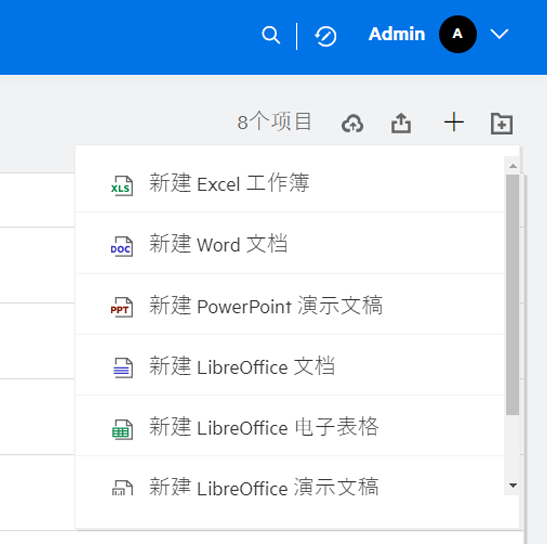Click the red PPT file icon
The image size is (547, 544).
pyautogui.click(x=121, y=307)
